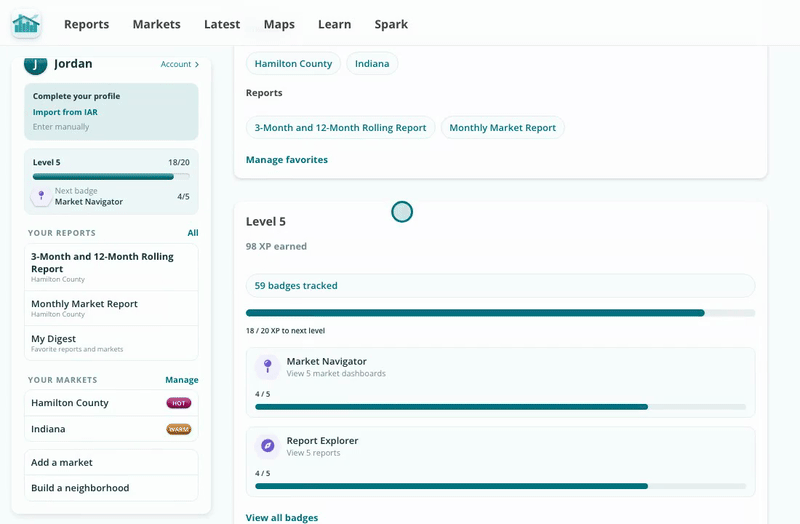Image resolution: width=800 pixels, height=524 pixels.
Task: Go to the Latest tab
Action: pos(222,24)
